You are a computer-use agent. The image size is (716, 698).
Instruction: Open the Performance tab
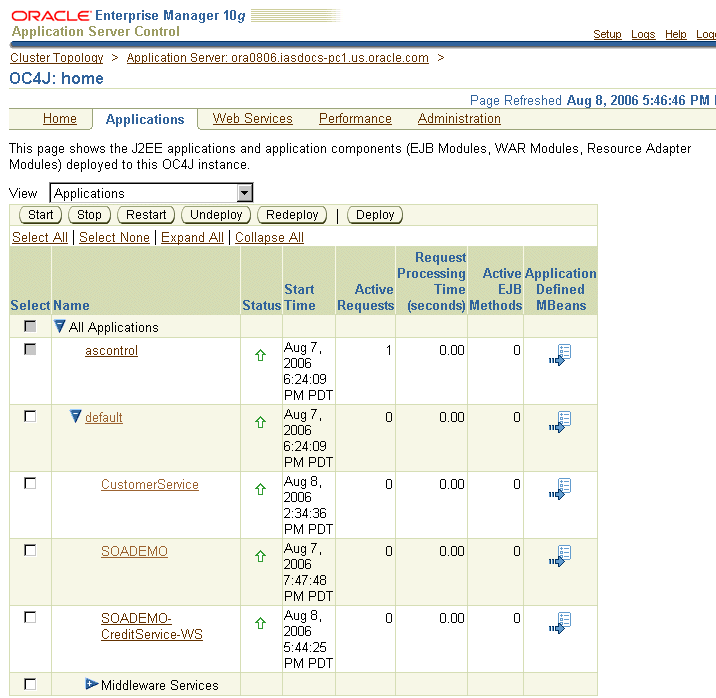[x=355, y=119]
